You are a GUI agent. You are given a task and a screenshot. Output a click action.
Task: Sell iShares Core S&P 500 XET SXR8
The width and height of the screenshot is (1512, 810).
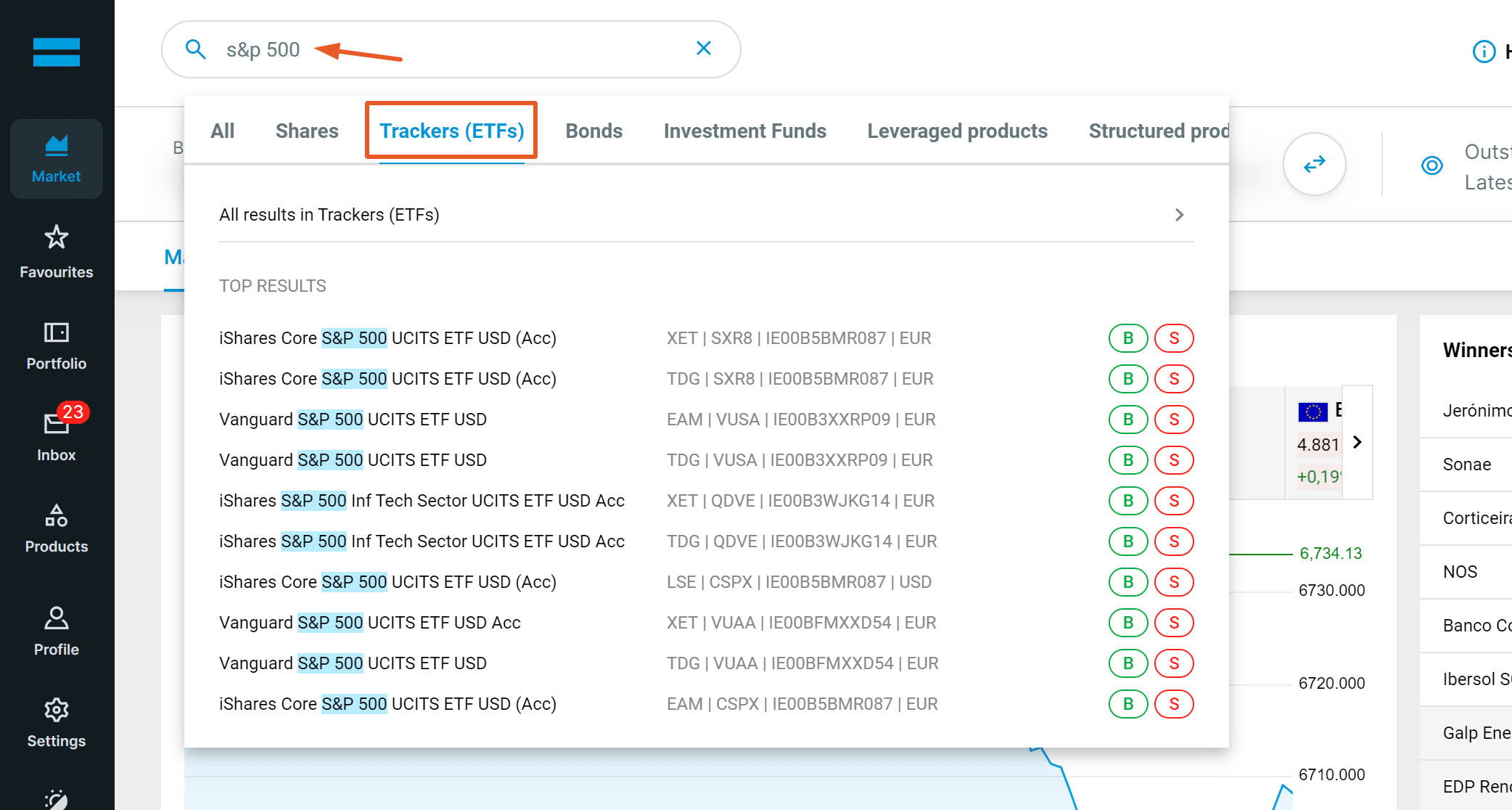[x=1174, y=338]
